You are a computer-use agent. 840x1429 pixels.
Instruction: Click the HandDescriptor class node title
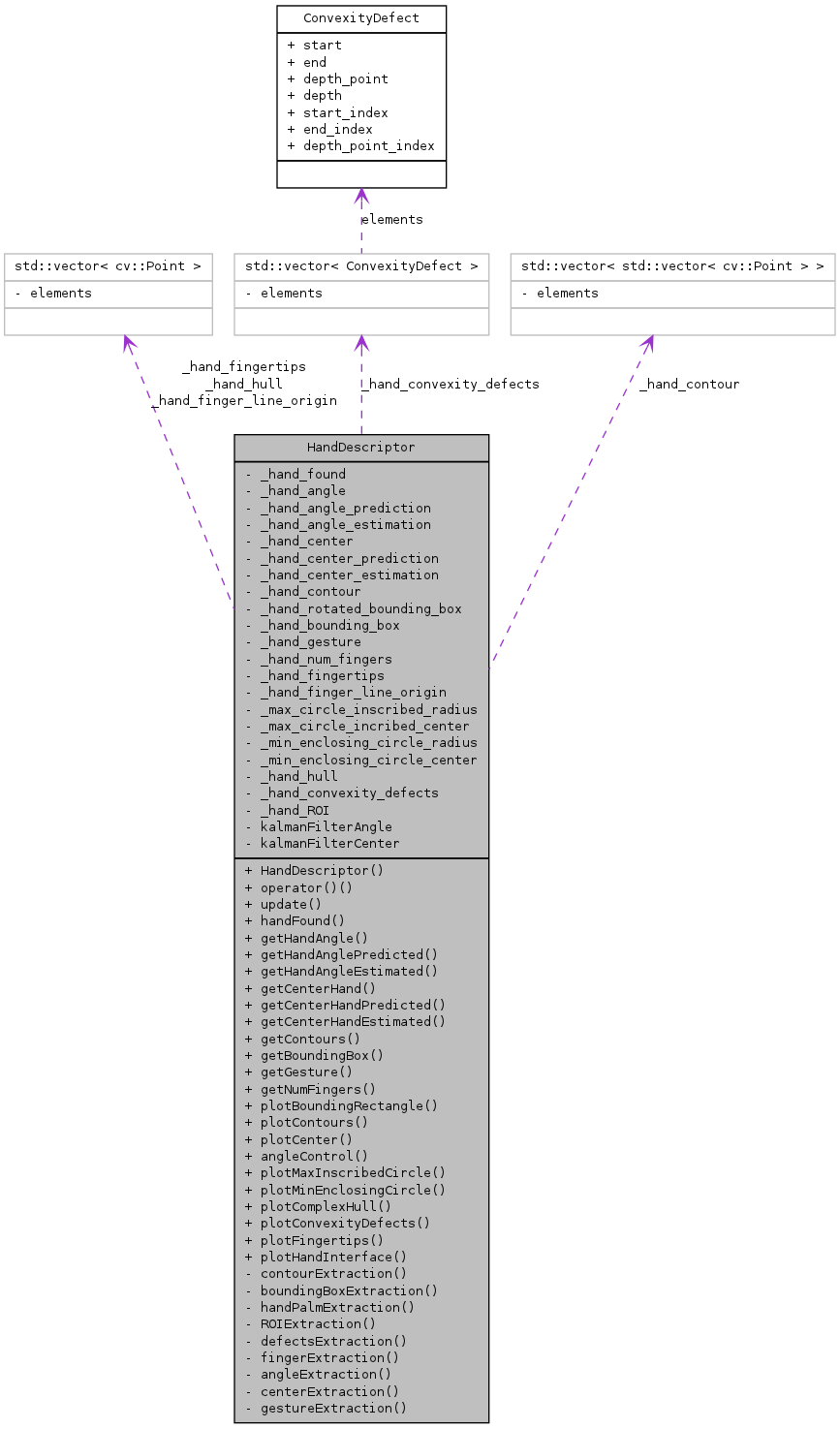(x=361, y=448)
